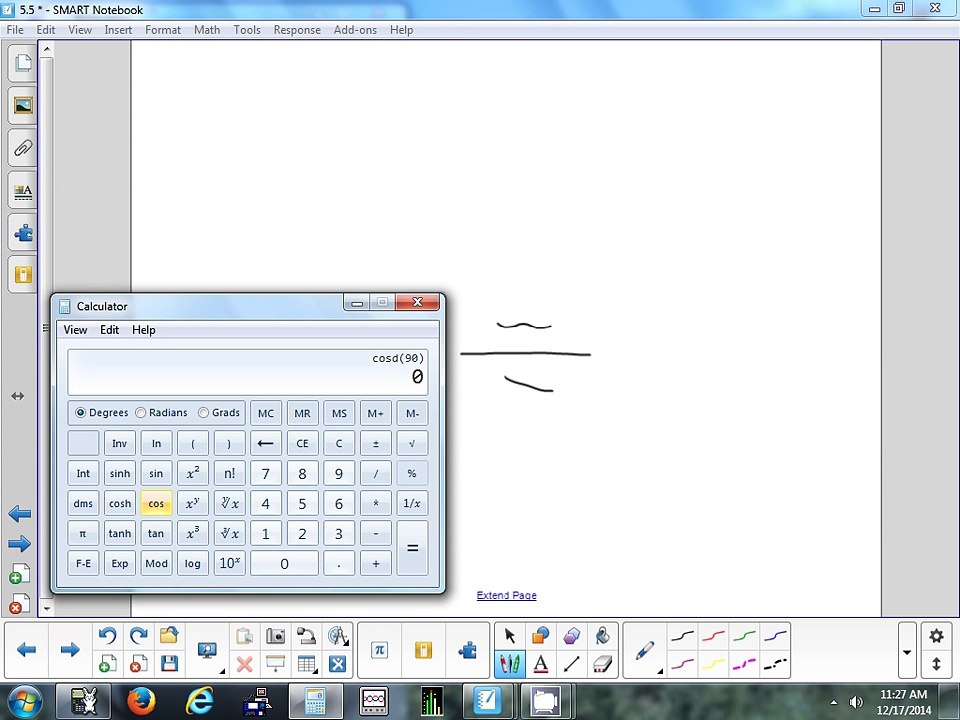Select the Pens tool

pos(509,664)
